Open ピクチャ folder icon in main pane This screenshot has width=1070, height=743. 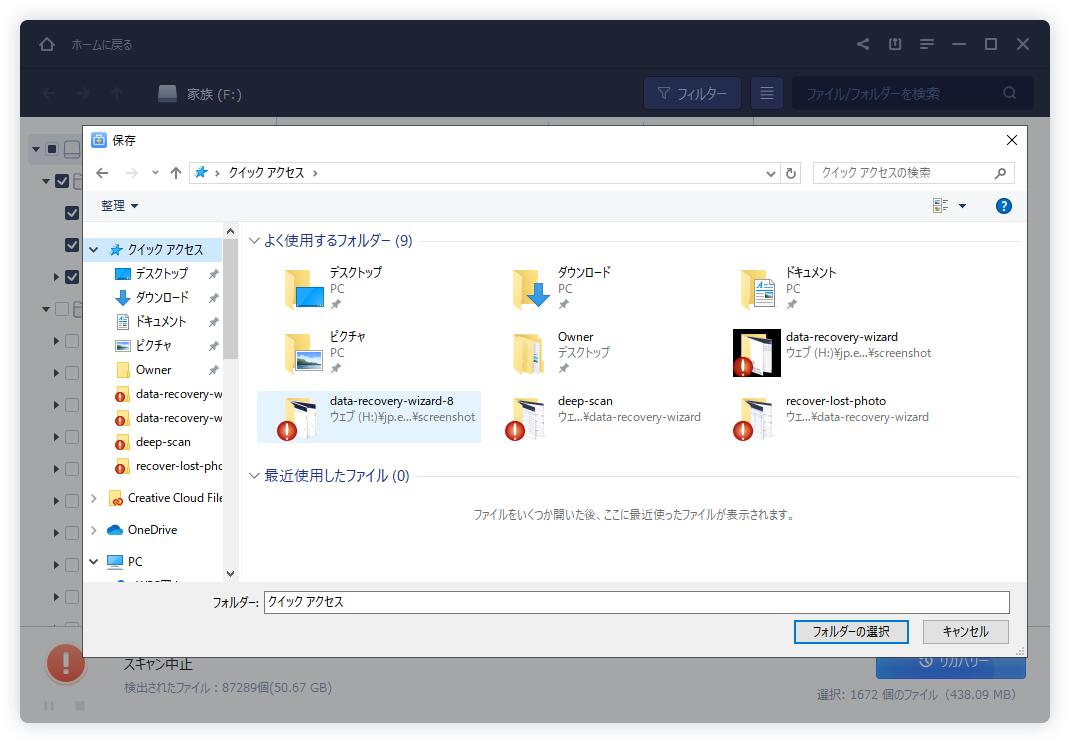pos(304,353)
